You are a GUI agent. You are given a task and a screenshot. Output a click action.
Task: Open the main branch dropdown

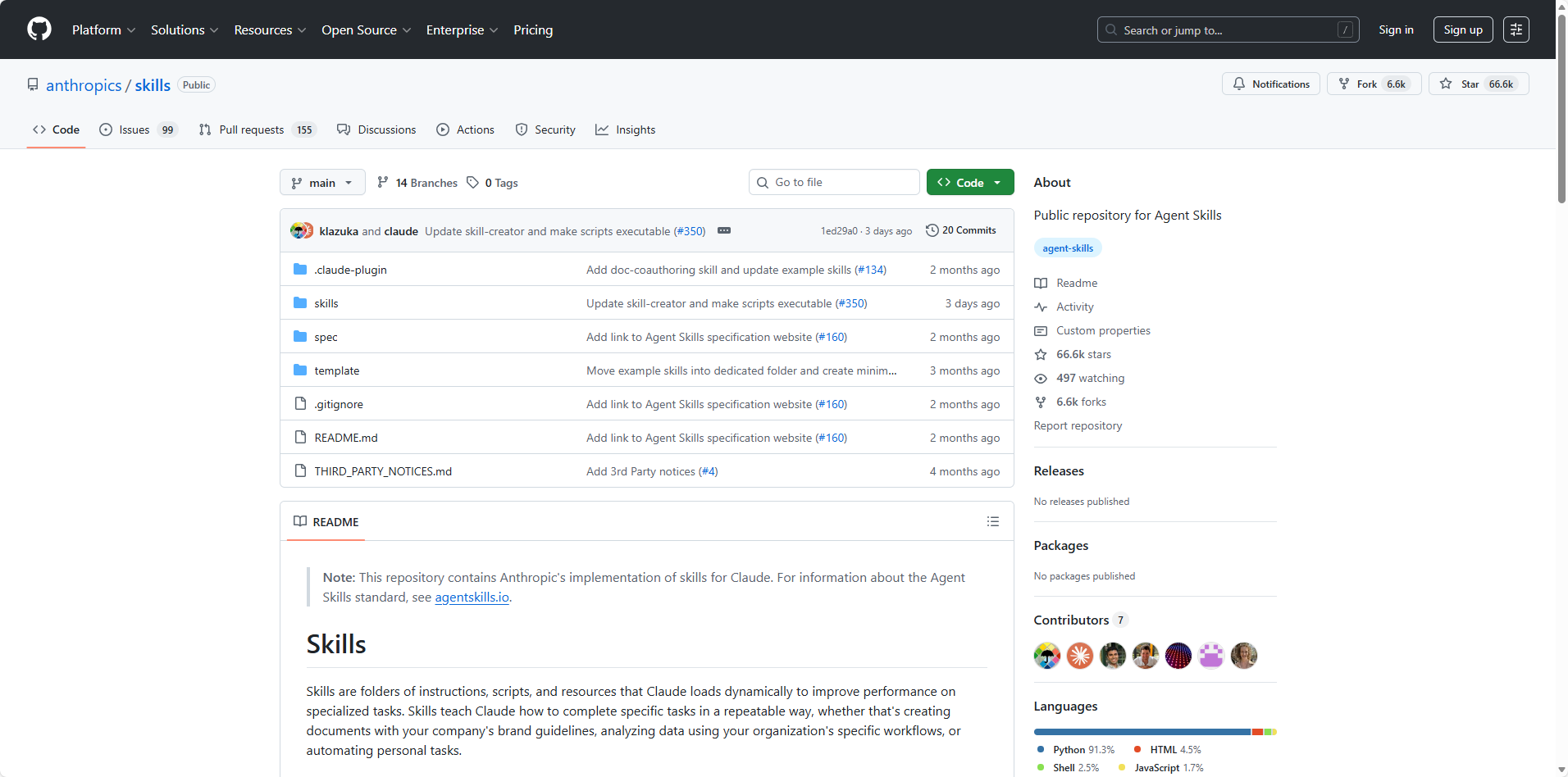321,182
